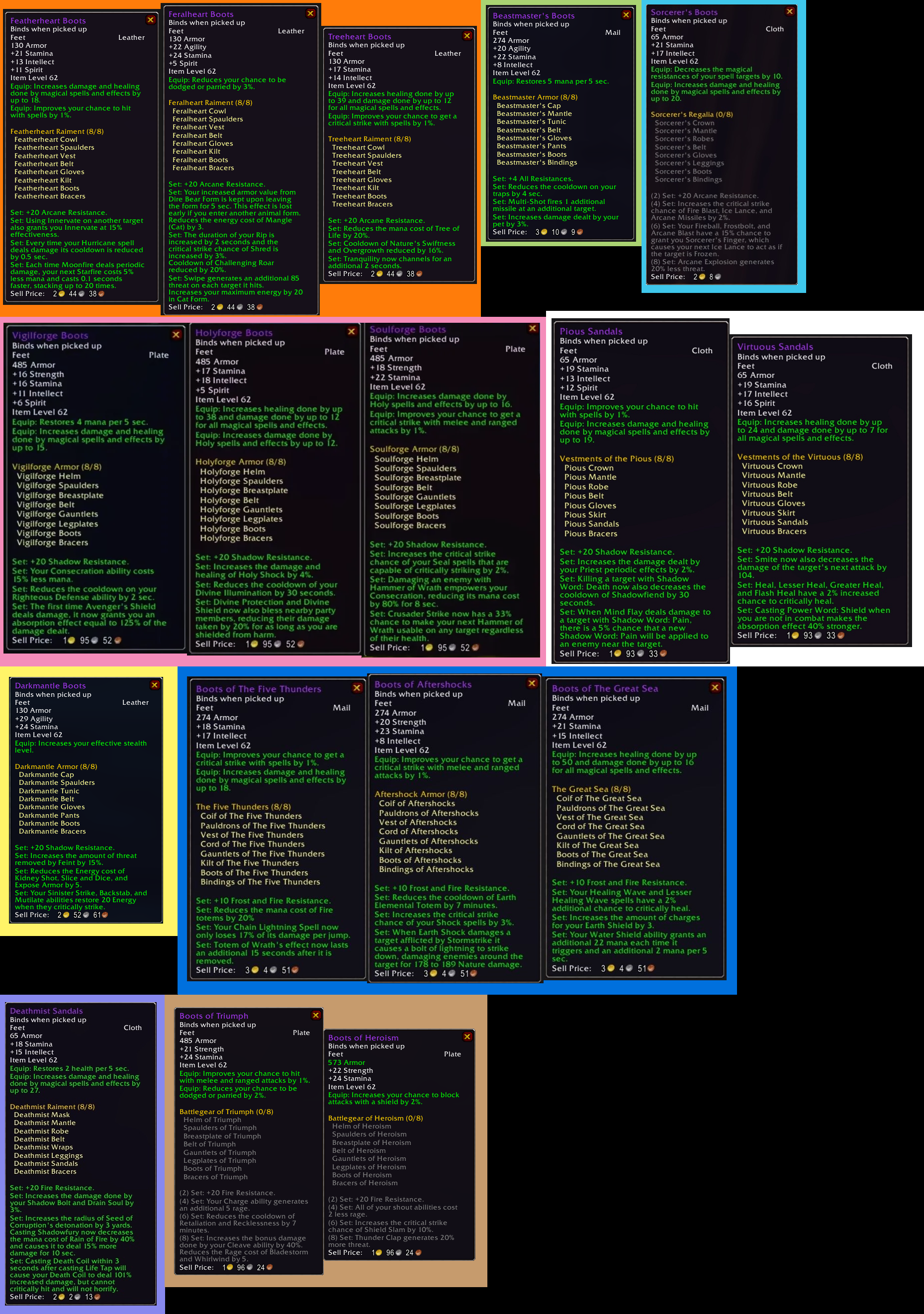Select Pauldrons of Aftershocks set piece

pos(429,814)
